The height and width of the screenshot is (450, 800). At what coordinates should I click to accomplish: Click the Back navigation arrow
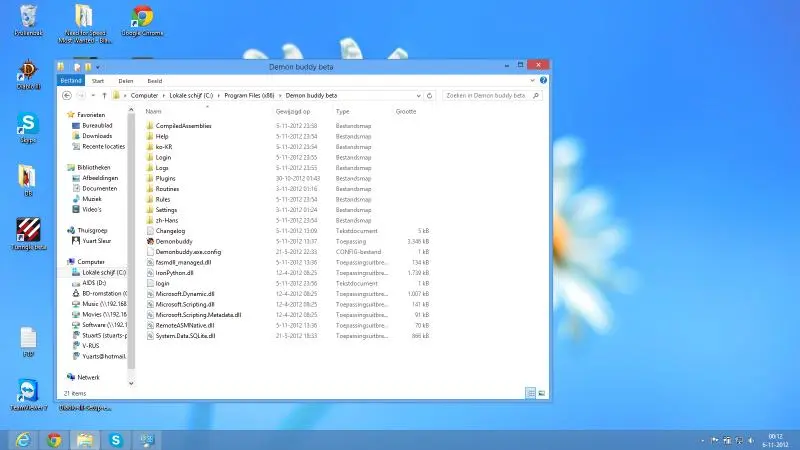pos(66,95)
